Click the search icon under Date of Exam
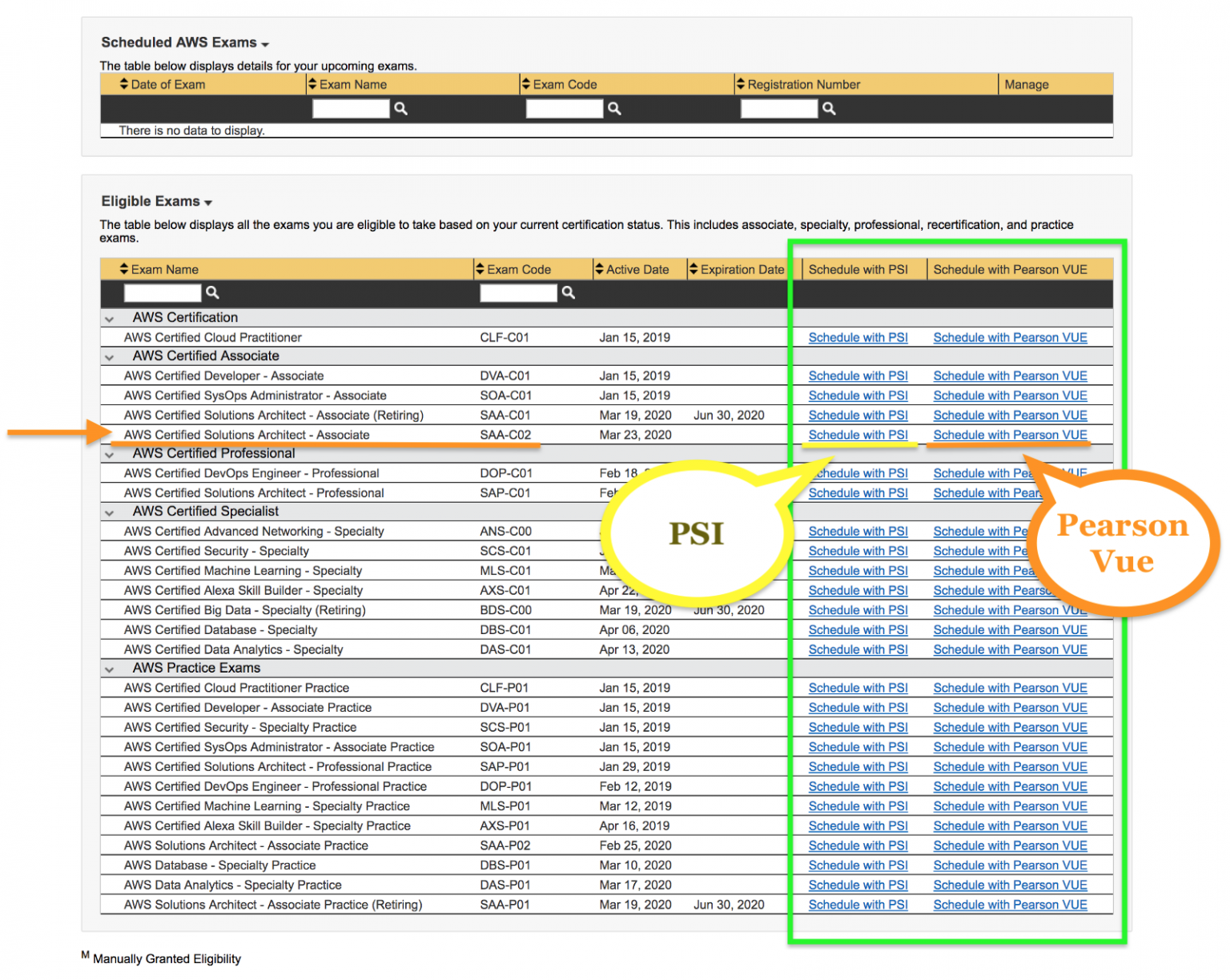 (x=400, y=108)
